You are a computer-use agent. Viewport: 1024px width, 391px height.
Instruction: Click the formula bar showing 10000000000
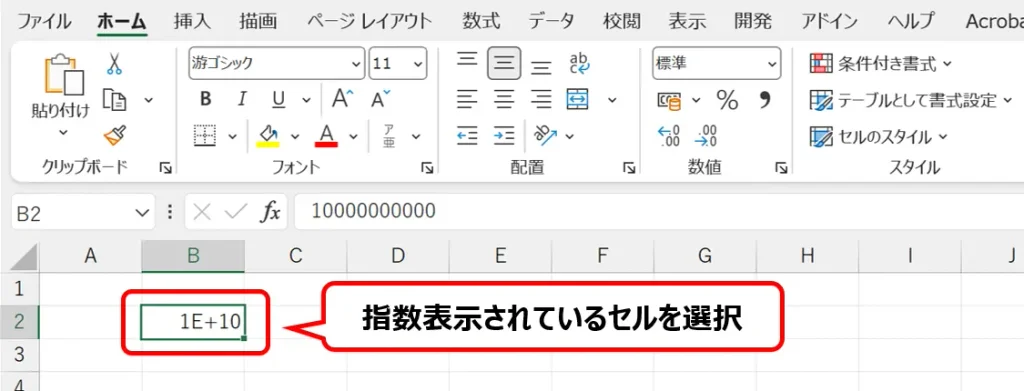click(659, 212)
